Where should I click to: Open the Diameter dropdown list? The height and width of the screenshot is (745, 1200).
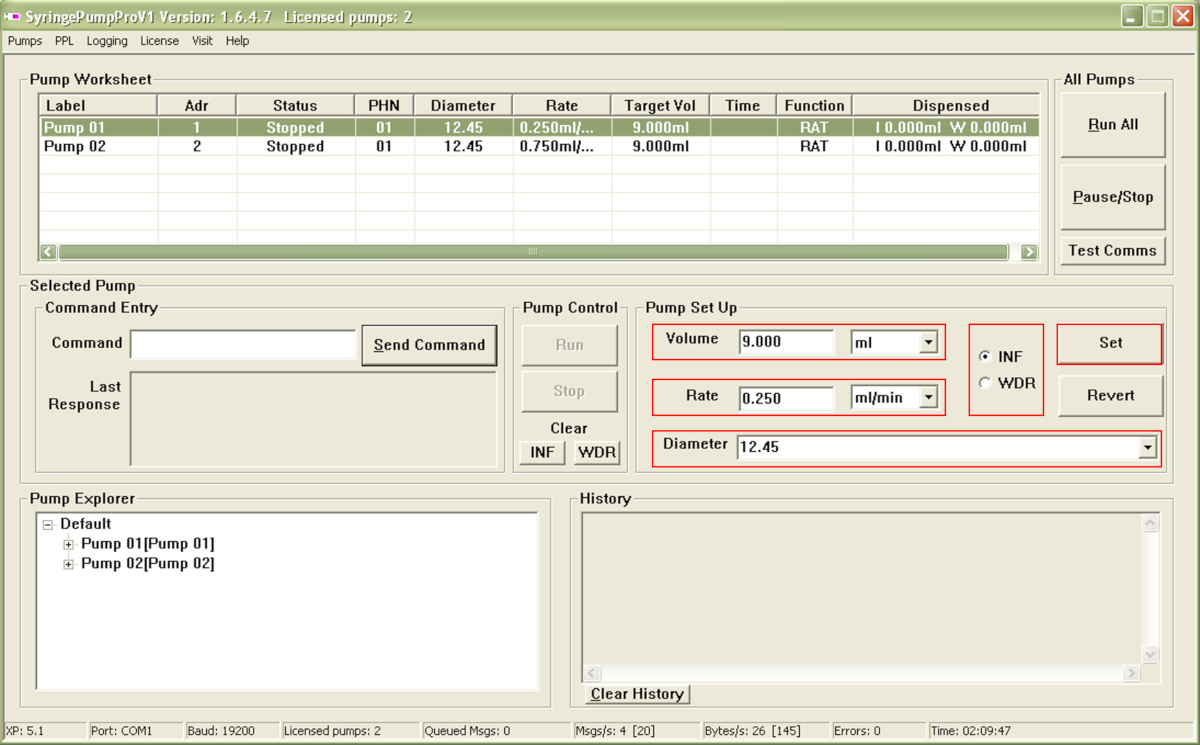point(1147,448)
